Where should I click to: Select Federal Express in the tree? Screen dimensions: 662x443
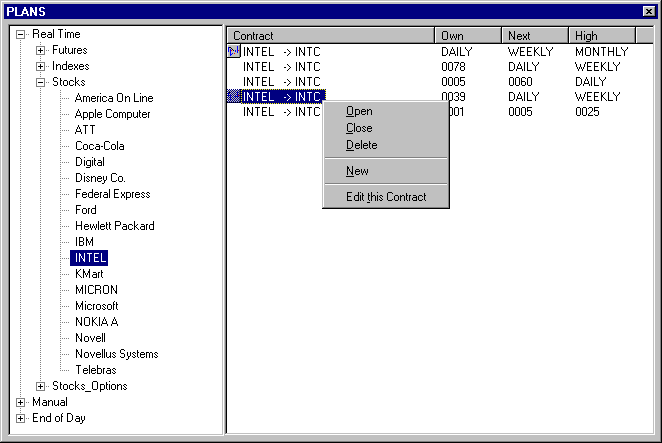click(x=112, y=194)
